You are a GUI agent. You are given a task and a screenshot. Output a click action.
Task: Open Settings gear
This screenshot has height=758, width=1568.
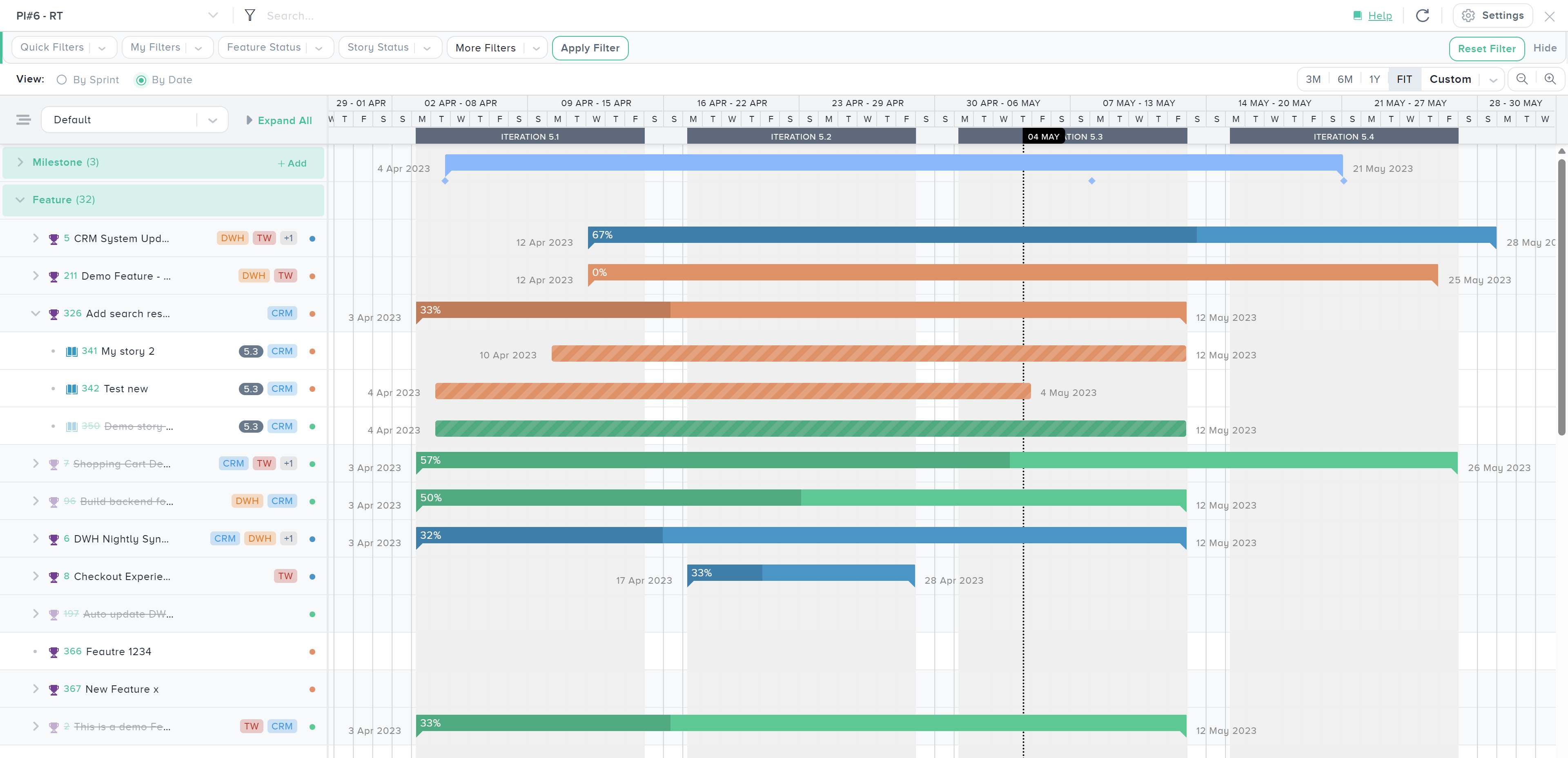point(1468,16)
